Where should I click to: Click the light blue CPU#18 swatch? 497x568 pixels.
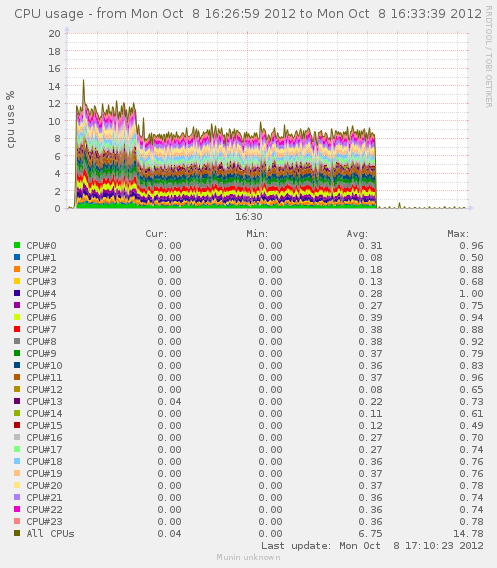click(x=17, y=461)
